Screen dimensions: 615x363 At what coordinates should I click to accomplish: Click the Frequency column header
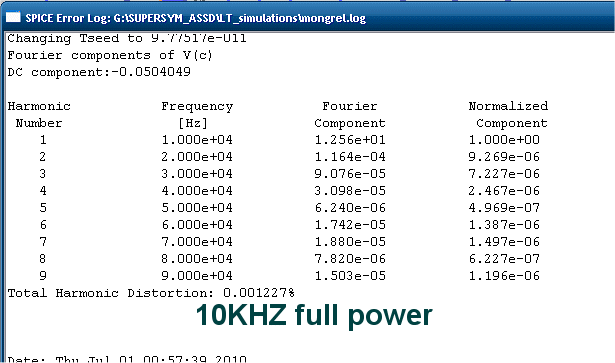197,114
